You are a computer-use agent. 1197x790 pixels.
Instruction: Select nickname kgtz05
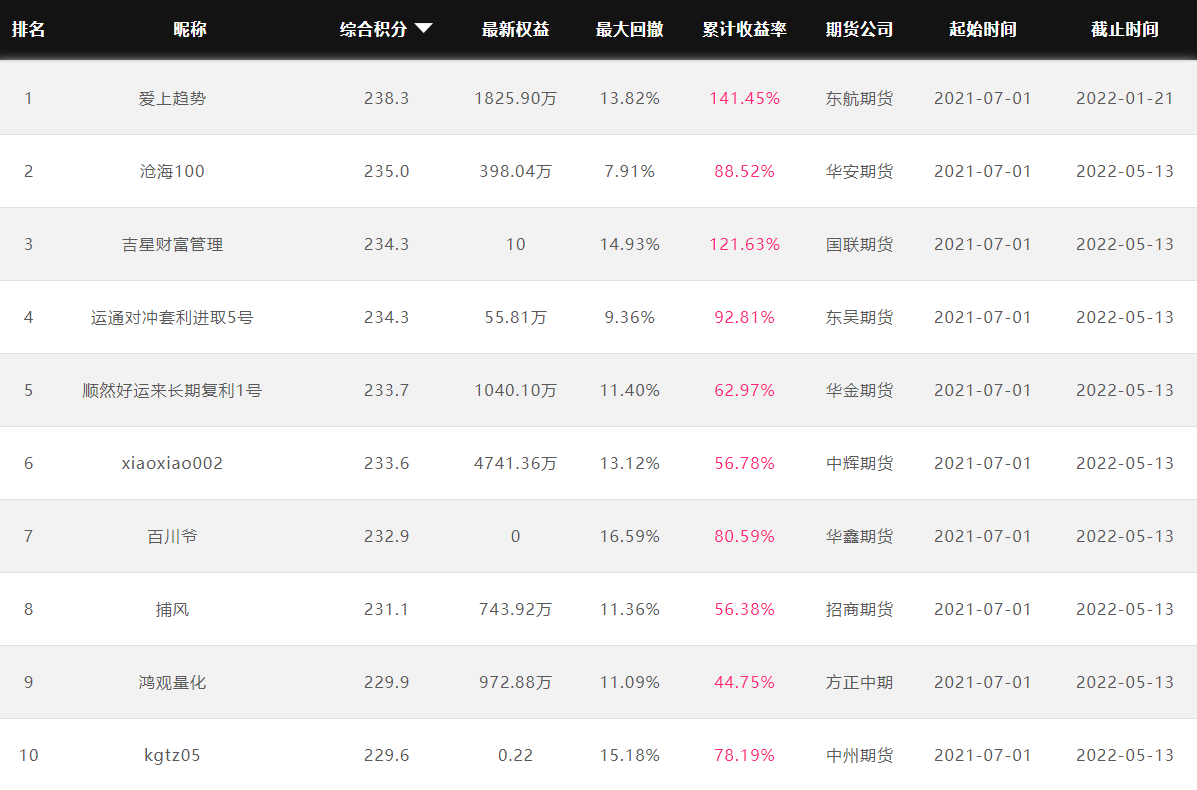click(x=173, y=756)
